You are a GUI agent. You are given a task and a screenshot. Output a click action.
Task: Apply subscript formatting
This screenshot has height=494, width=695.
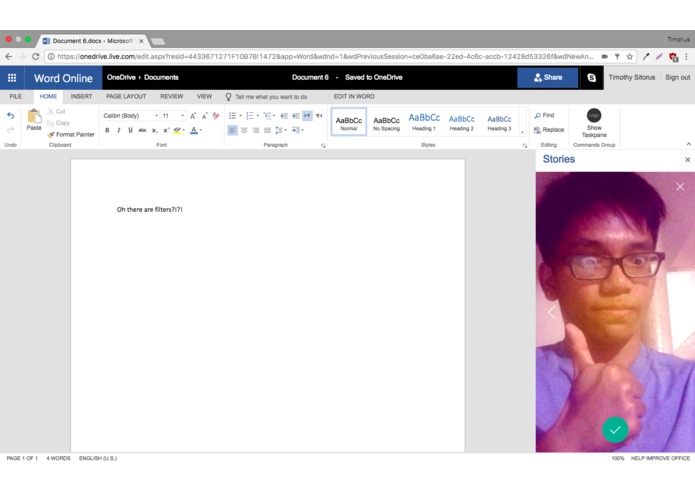click(x=154, y=130)
